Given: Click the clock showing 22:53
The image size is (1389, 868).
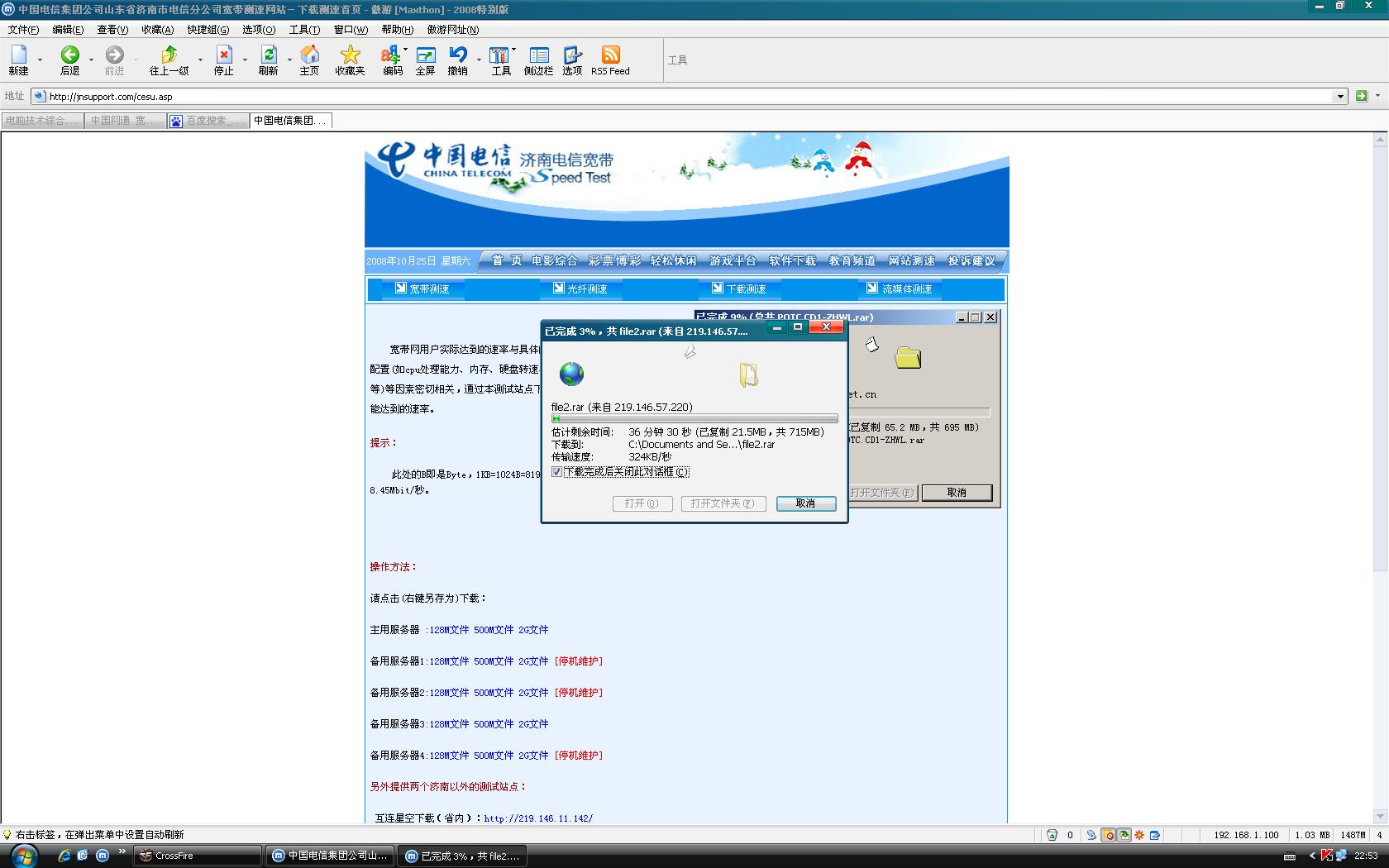Looking at the screenshot, I should (x=1366, y=856).
